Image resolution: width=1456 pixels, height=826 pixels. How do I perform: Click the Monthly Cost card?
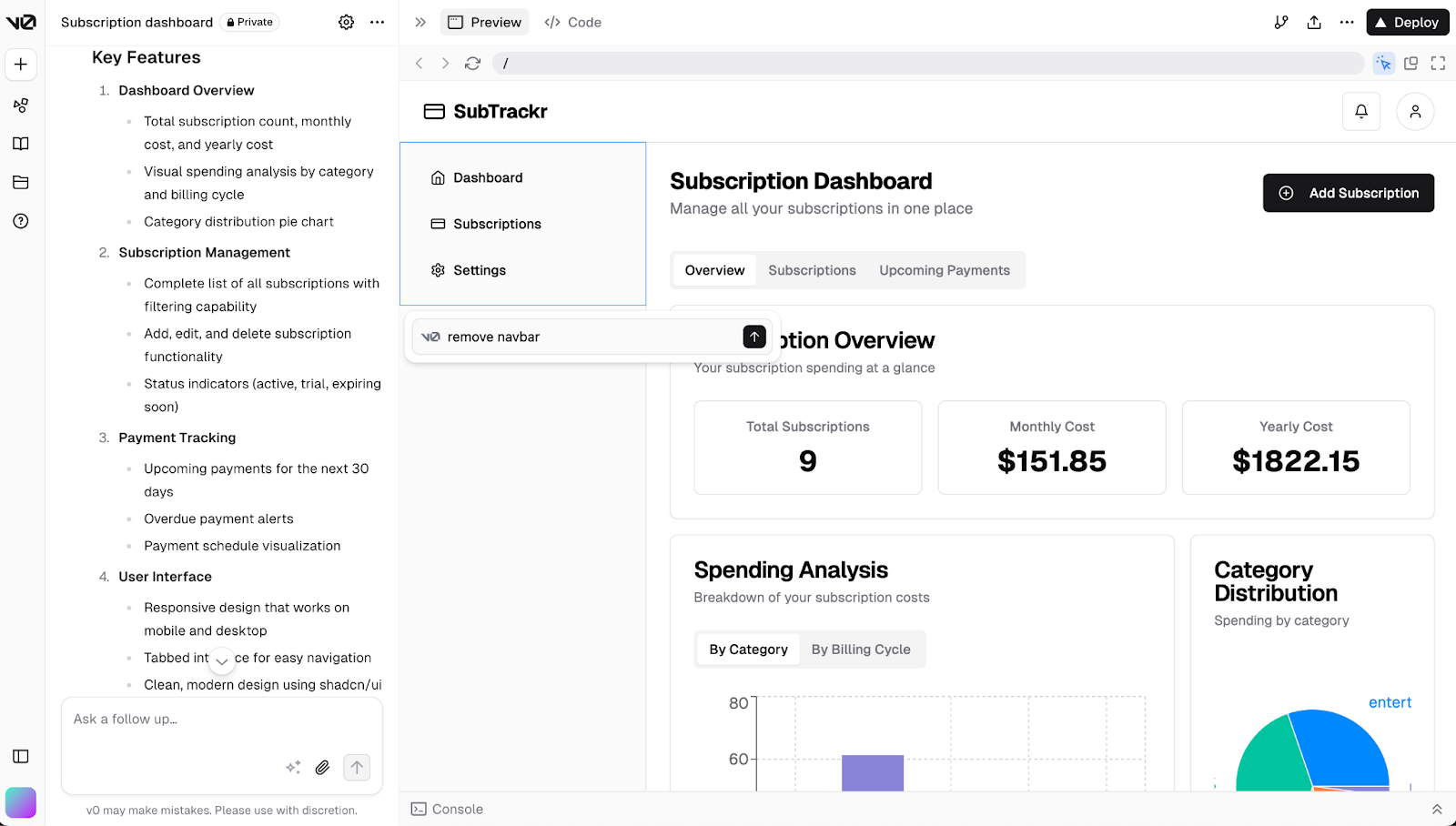click(1052, 448)
